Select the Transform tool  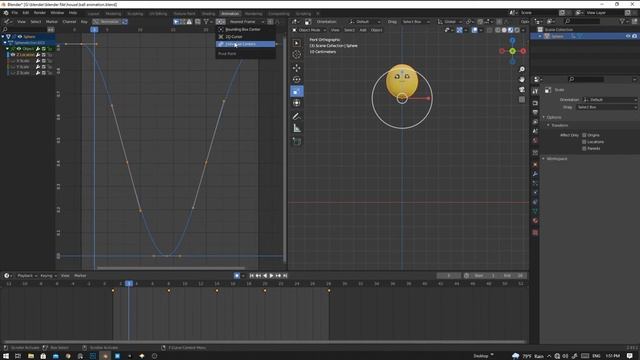[x=297, y=103]
